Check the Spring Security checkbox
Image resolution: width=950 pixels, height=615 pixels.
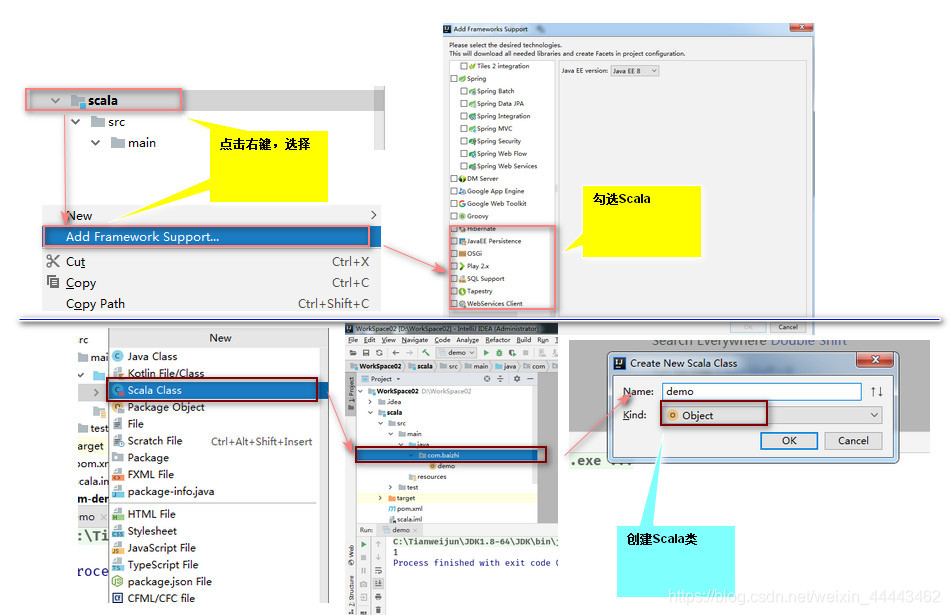click(463, 141)
